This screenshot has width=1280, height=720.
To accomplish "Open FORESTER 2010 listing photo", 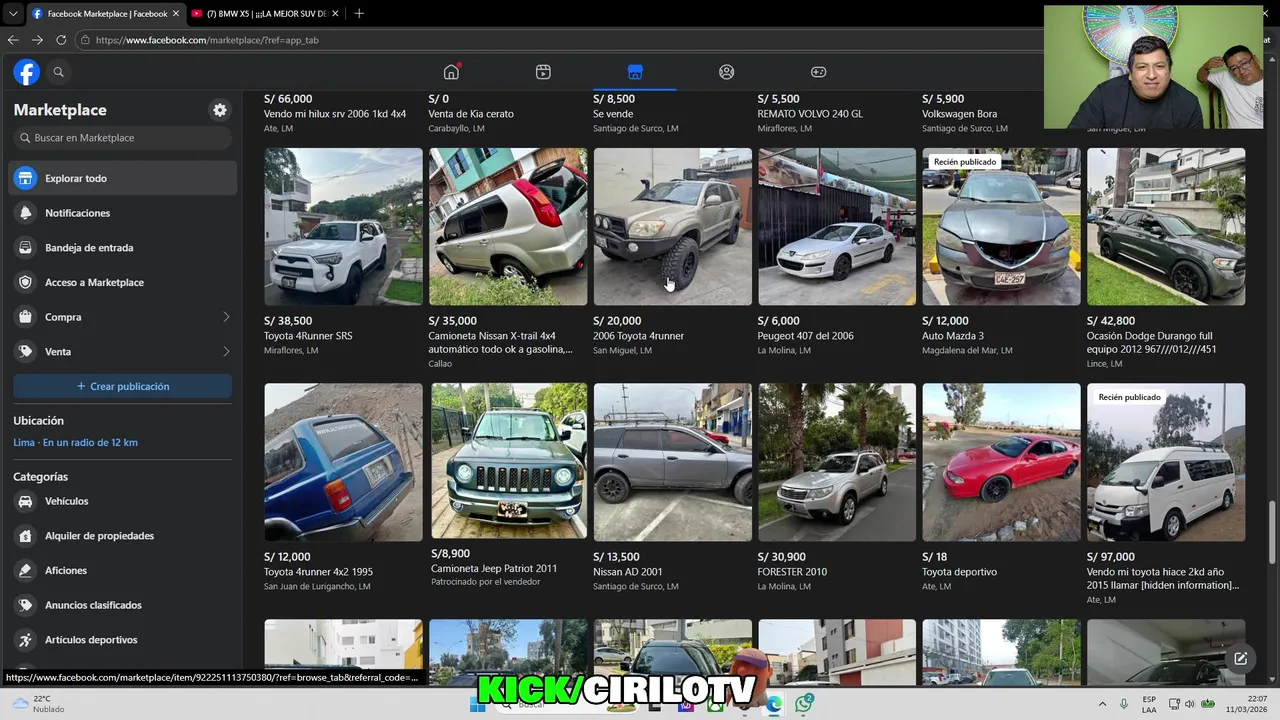I will point(837,462).
